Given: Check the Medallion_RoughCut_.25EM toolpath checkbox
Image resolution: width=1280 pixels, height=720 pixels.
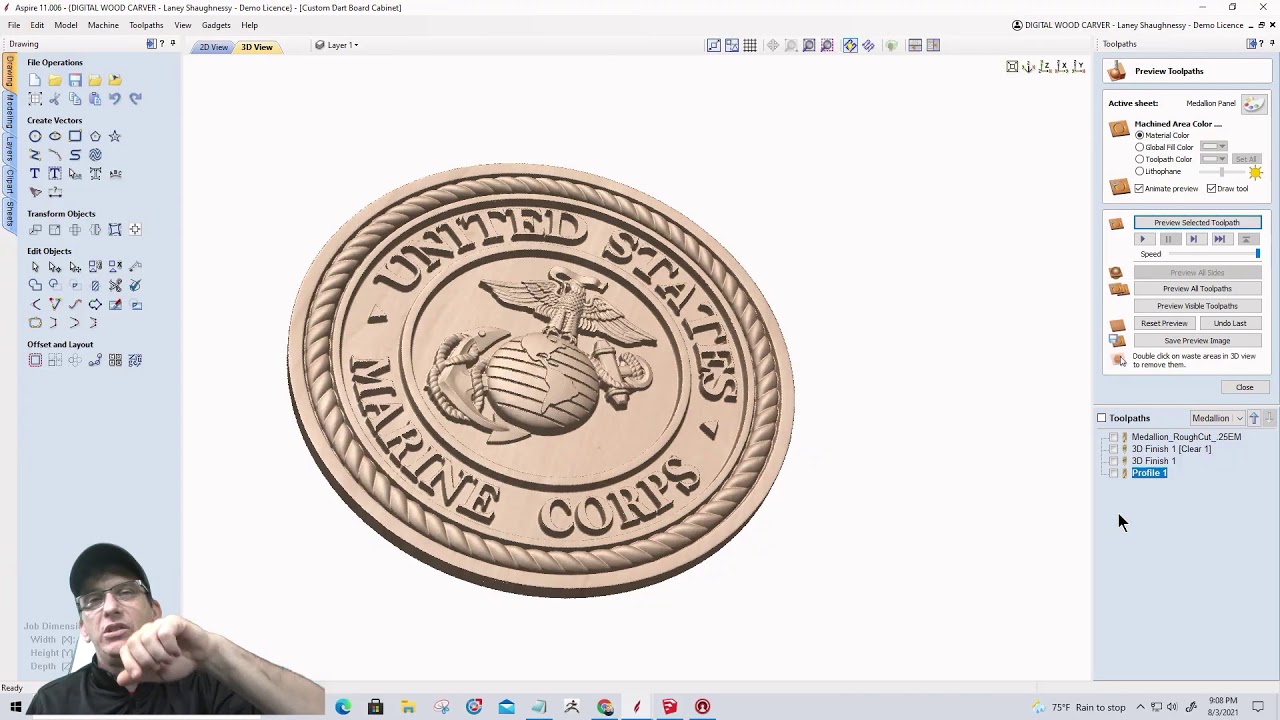Looking at the screenshot, I should pyautogui.click(x=1114, y=437).
